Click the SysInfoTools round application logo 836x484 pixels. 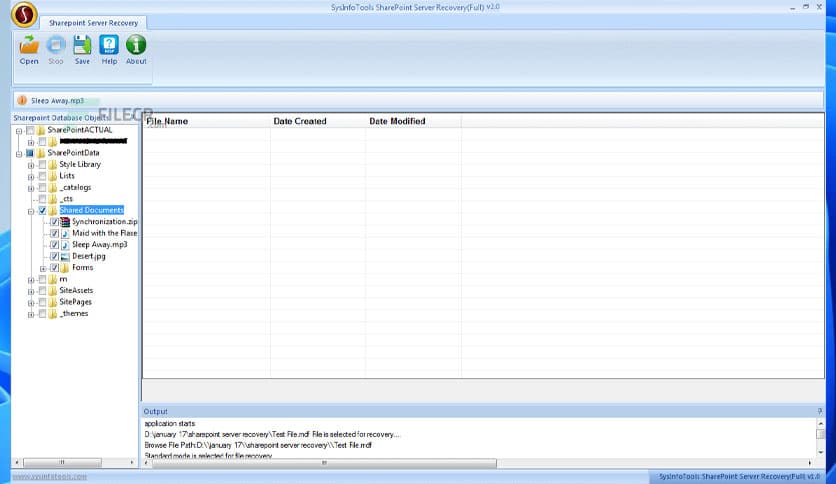click(24, 14)
